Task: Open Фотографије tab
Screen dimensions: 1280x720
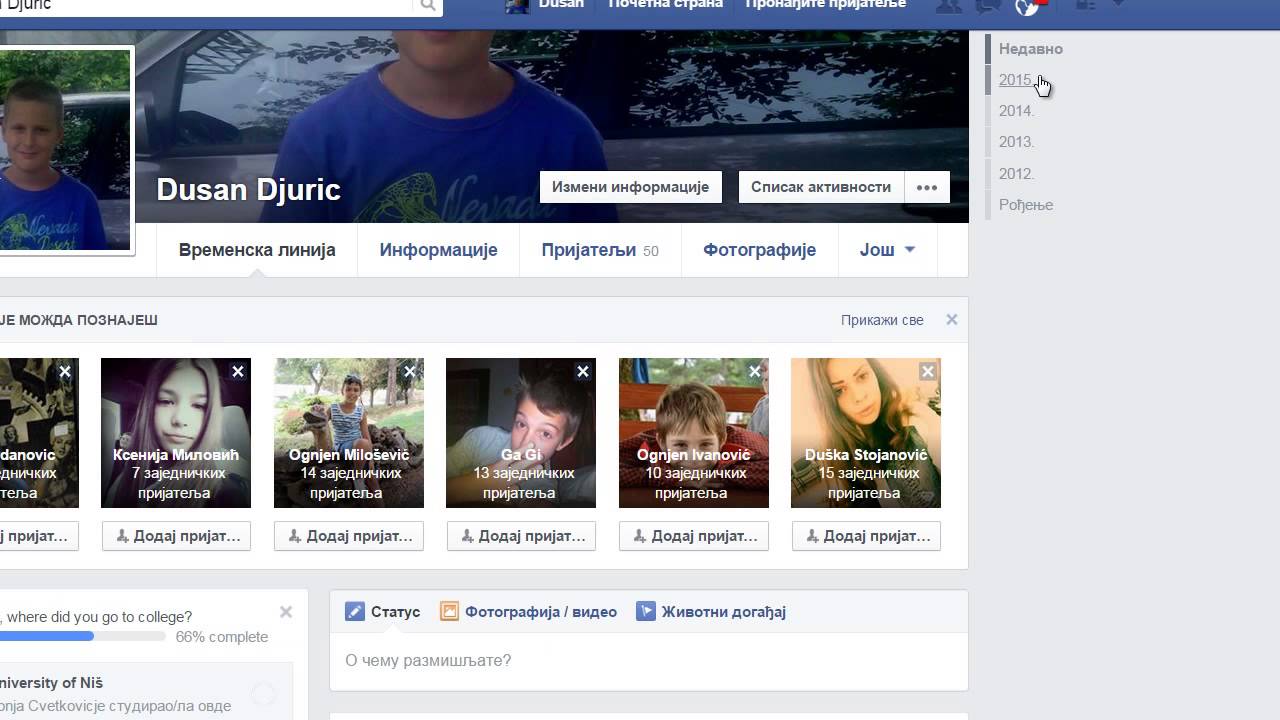Action: click(760, 250)
